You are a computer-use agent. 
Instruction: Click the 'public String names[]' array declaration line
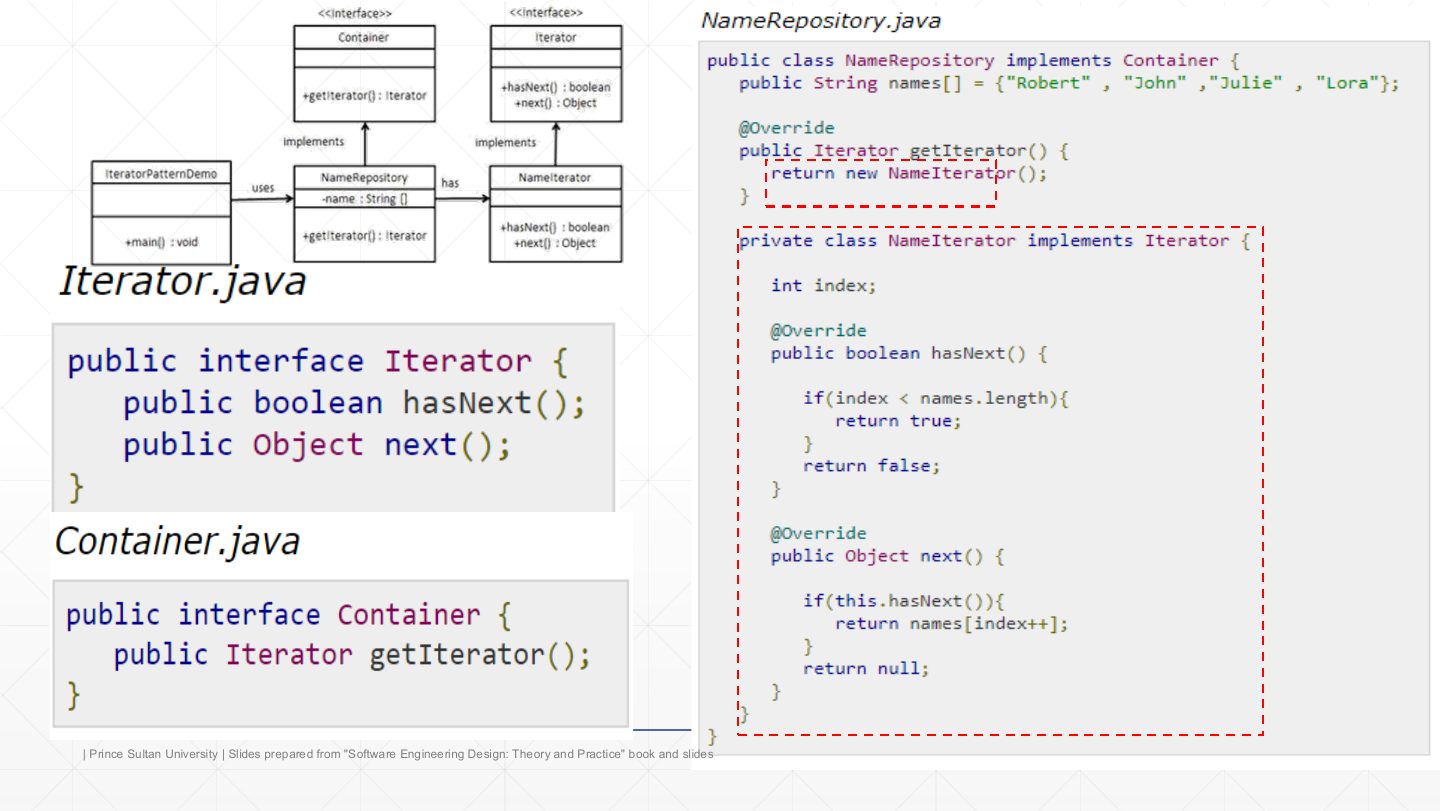tap(1069, 83)
